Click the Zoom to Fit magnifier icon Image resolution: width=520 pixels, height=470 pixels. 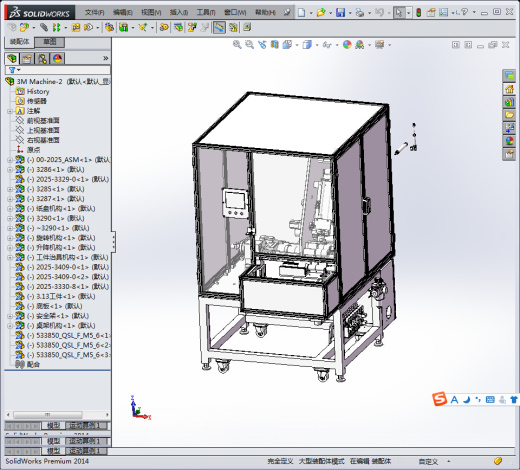[237, 44]
